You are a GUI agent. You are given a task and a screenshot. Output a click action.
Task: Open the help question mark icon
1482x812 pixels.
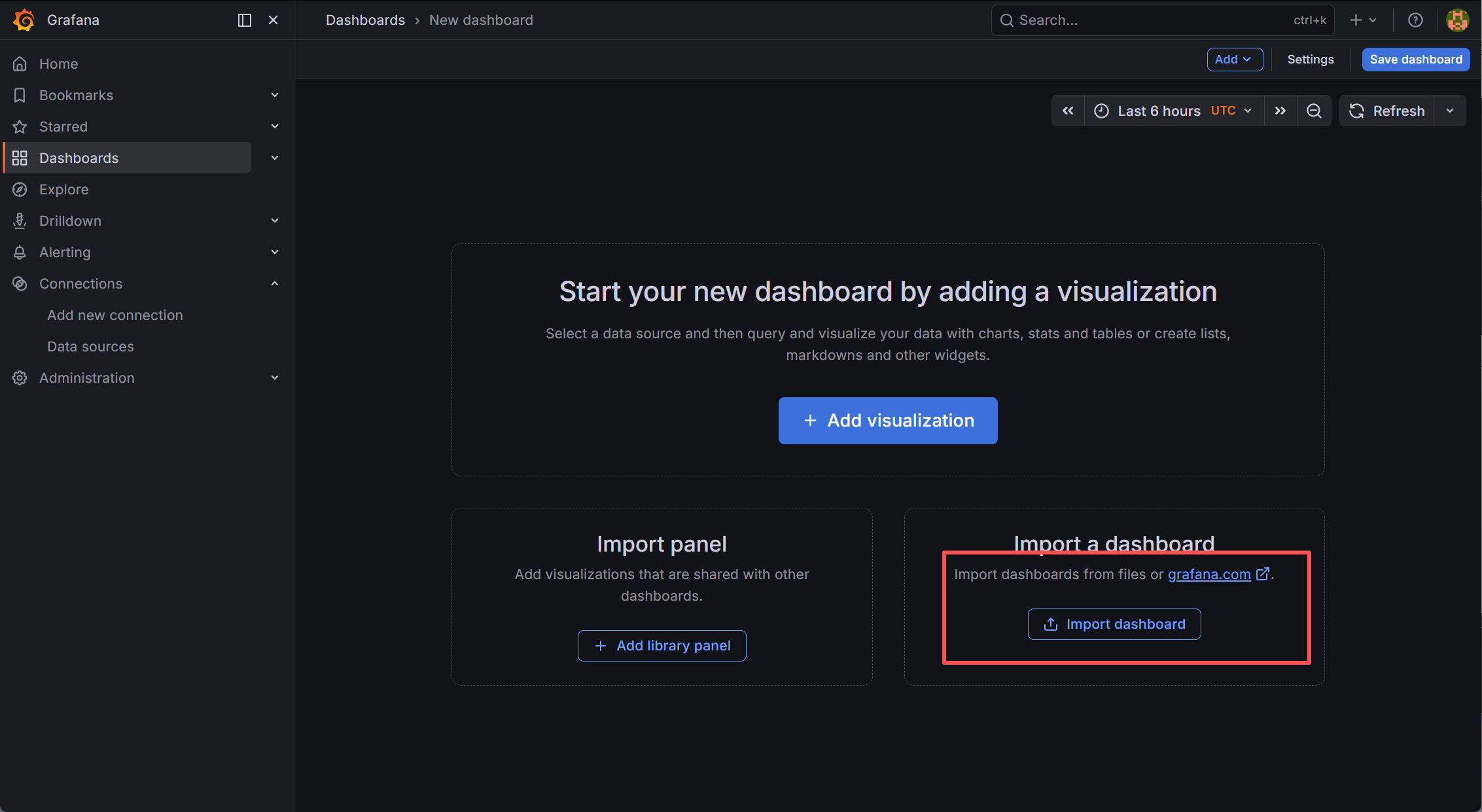(1415, 20)
